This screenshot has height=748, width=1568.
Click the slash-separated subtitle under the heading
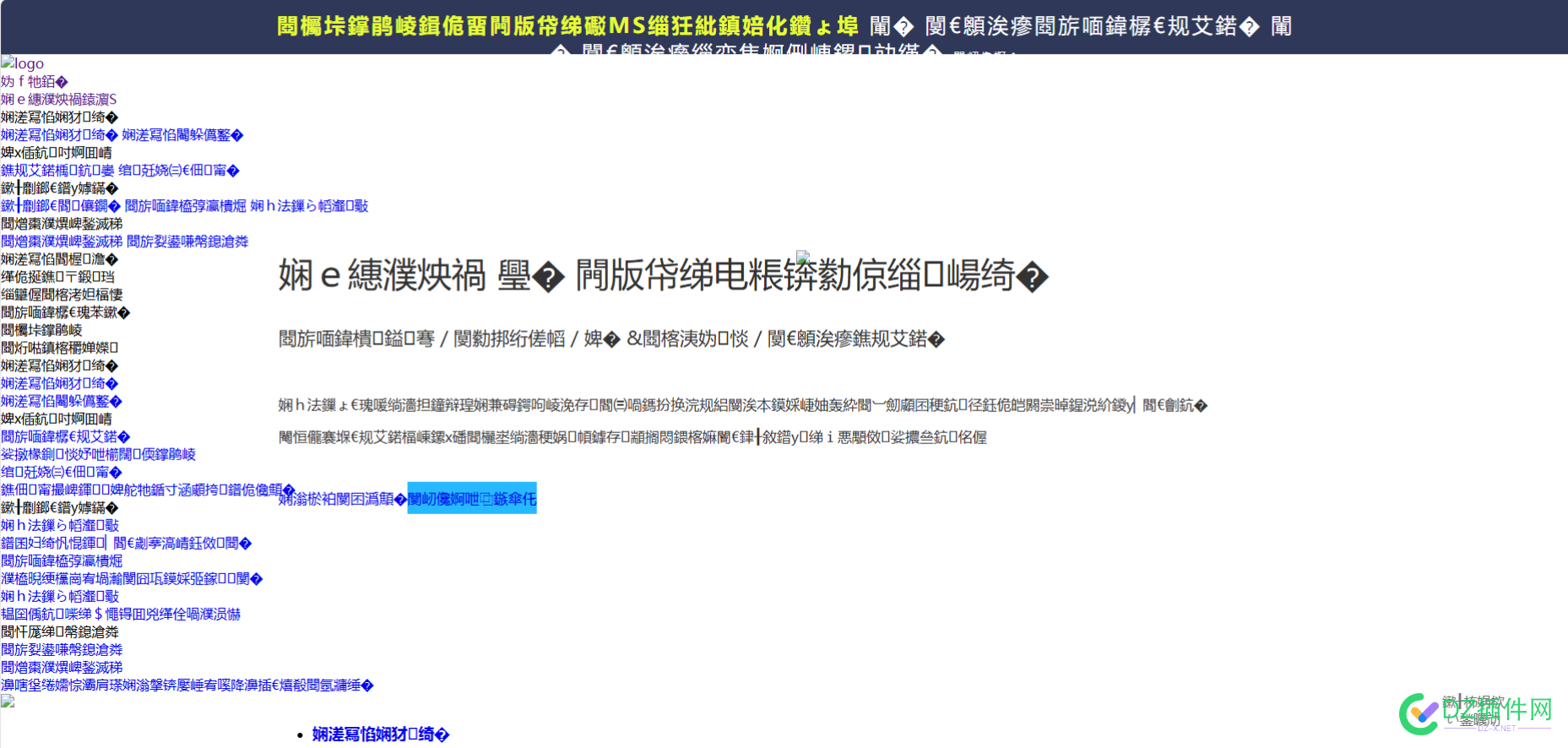(612, 339)
